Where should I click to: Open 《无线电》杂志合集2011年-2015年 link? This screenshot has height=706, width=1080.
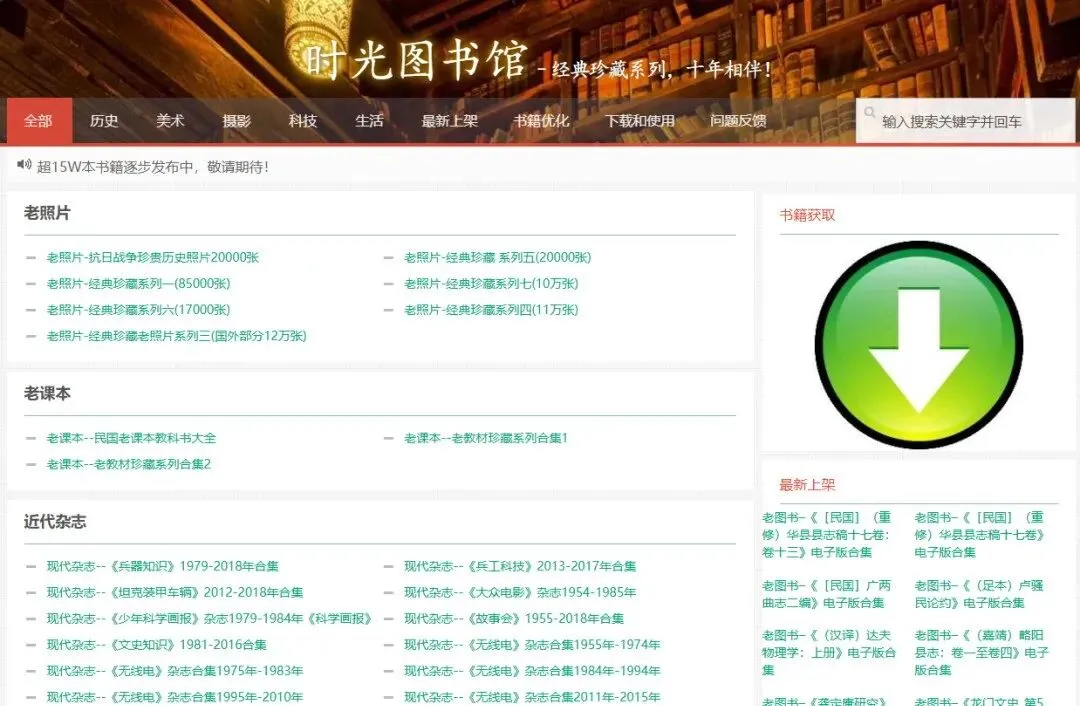[532, 696]
